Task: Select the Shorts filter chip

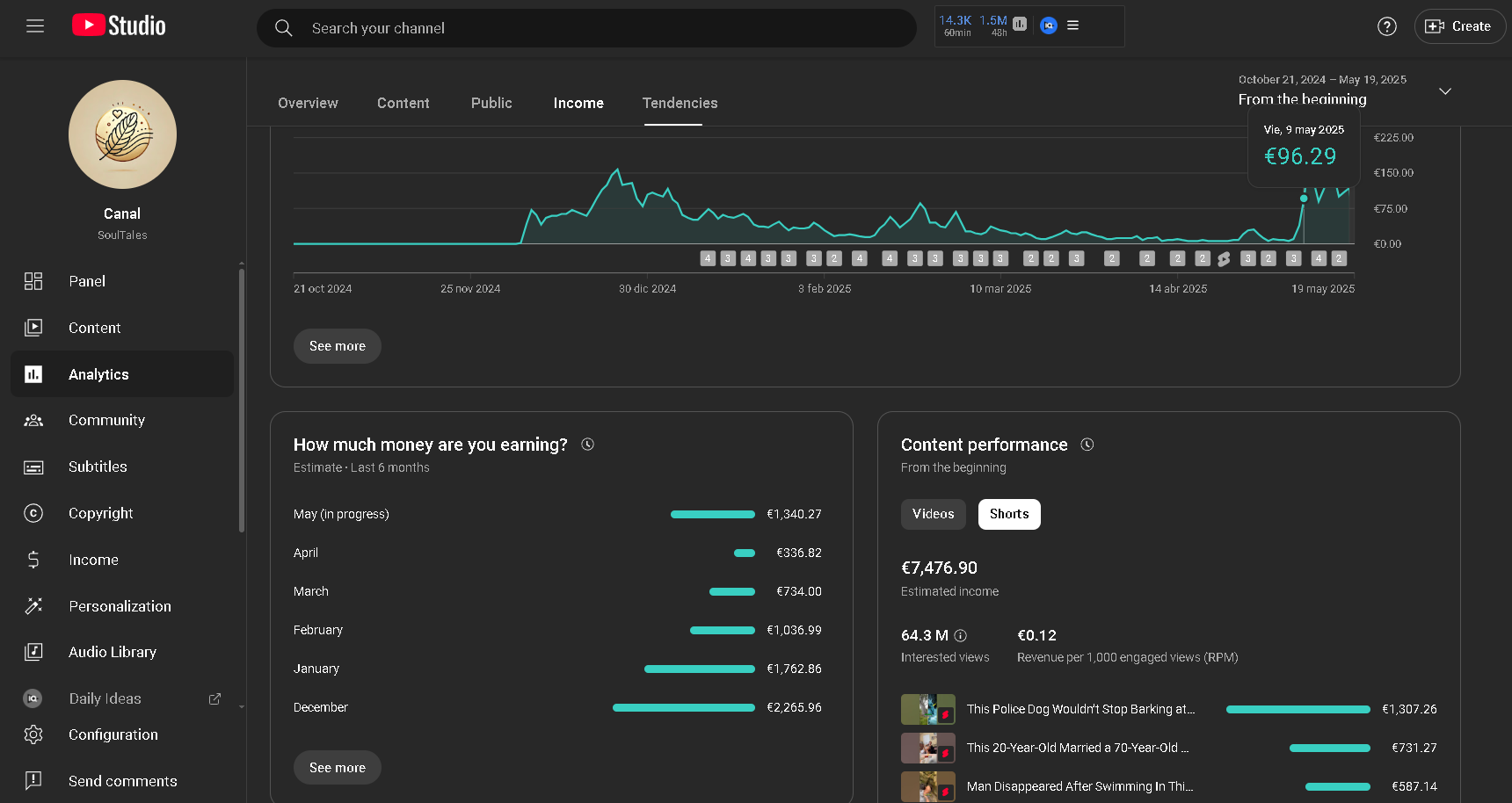Action: coord(1008,514)
